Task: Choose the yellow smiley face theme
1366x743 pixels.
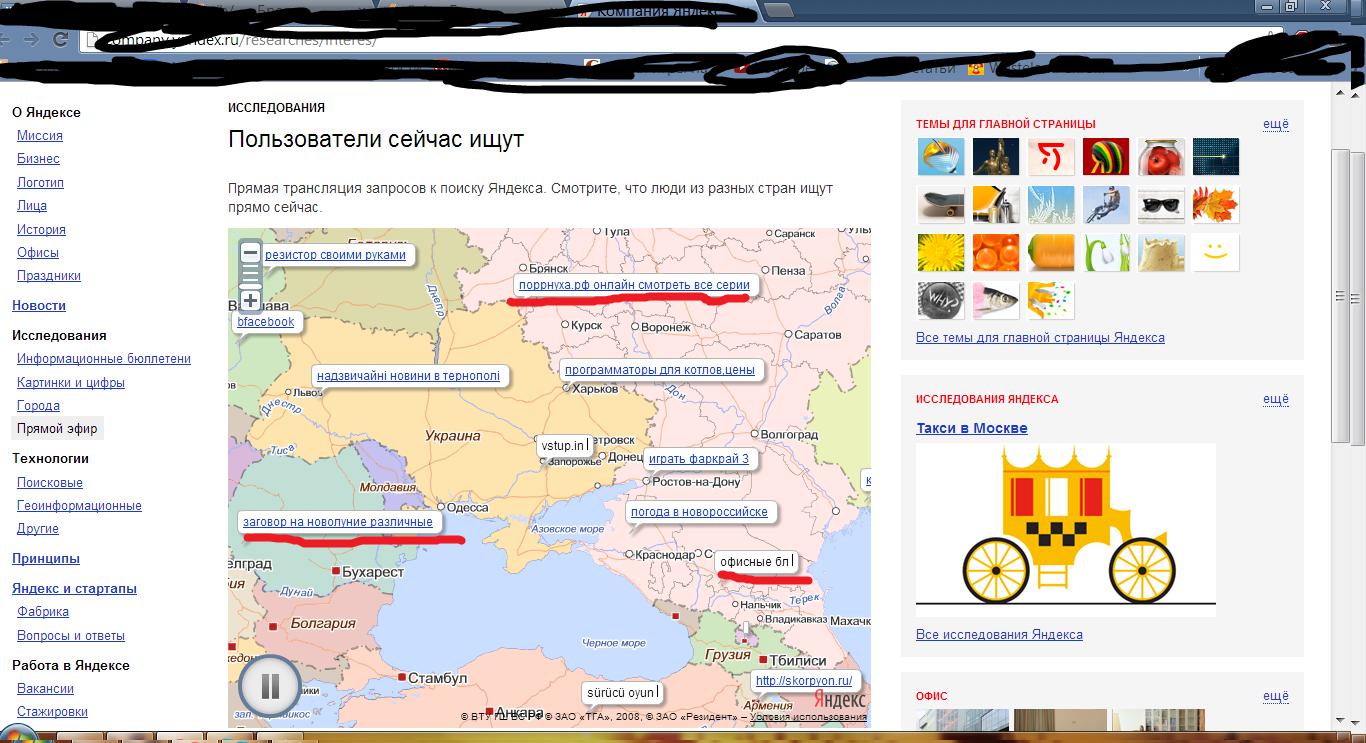Action: pos(1216,253)
